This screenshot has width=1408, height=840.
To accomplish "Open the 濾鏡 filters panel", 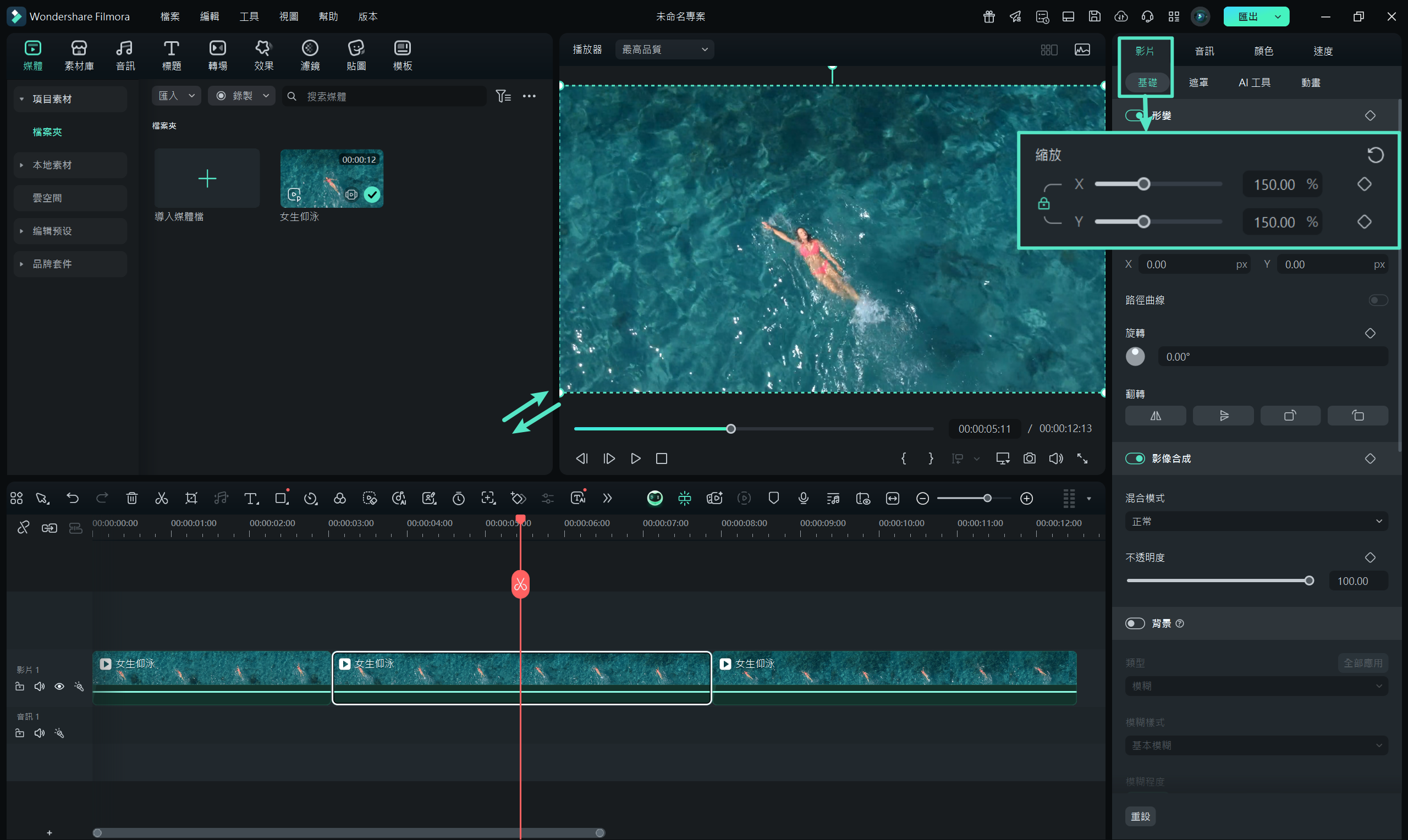I will [310, 56].
